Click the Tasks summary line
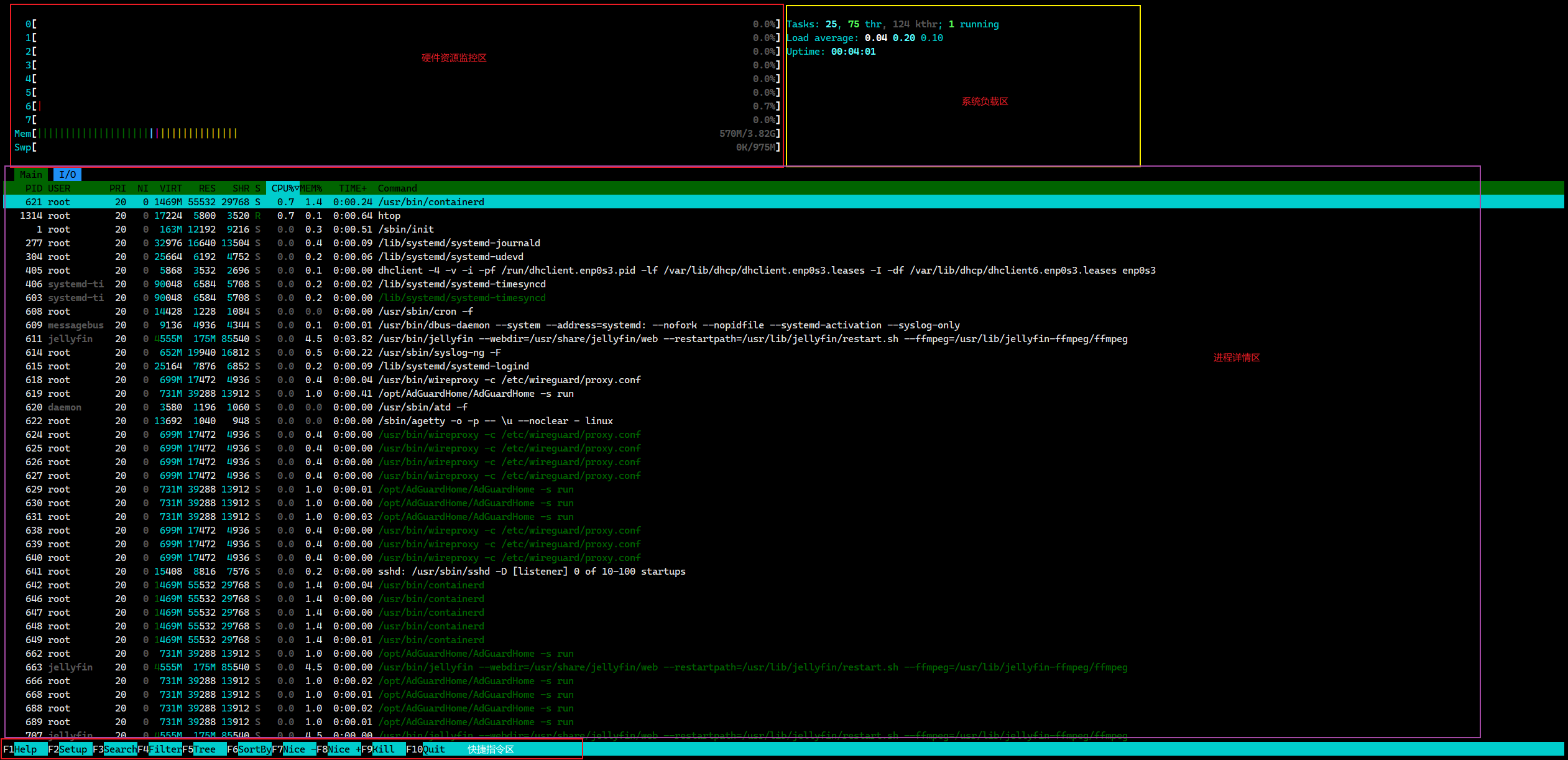 (x=893, y=24)
